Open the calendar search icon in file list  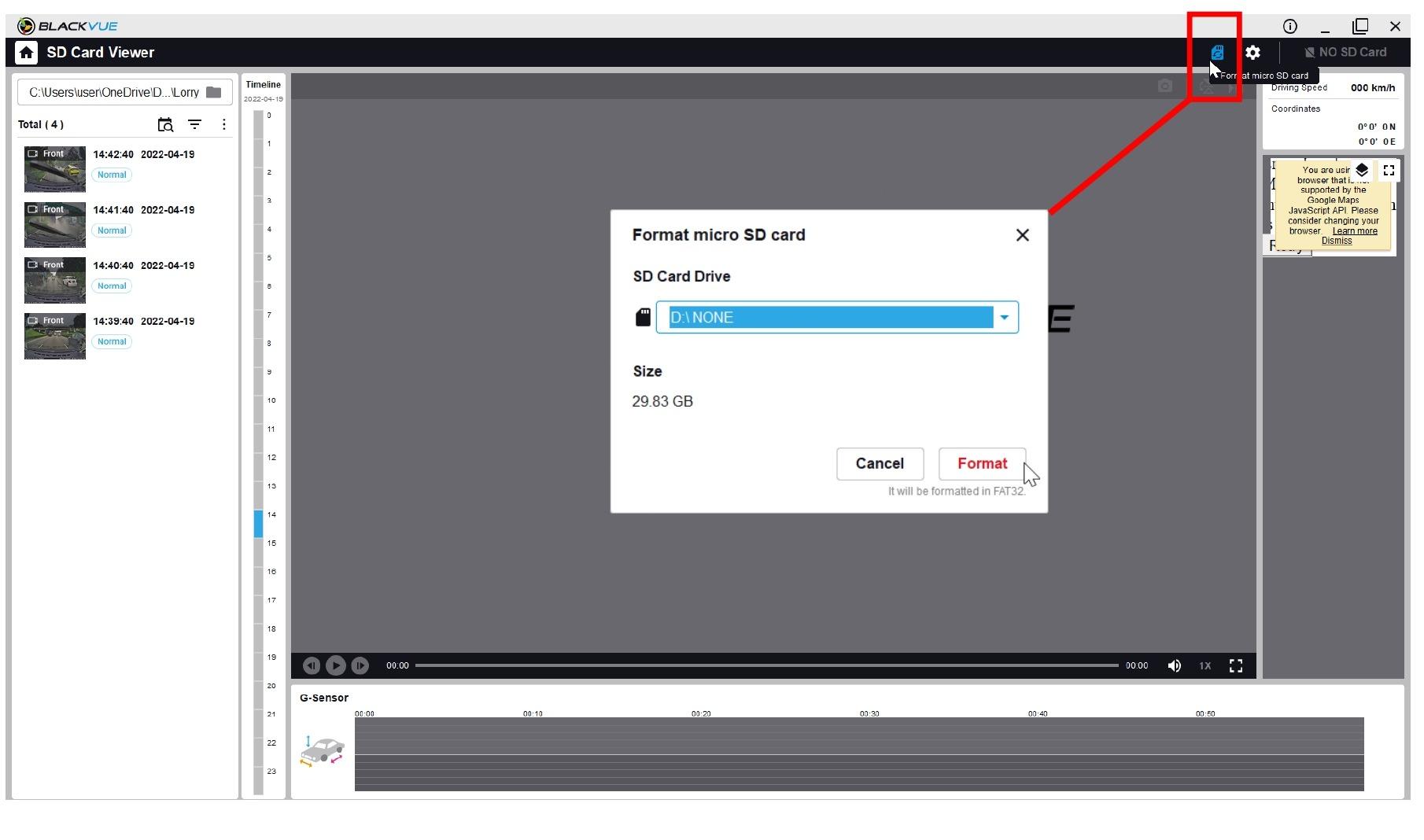(165, 124)
